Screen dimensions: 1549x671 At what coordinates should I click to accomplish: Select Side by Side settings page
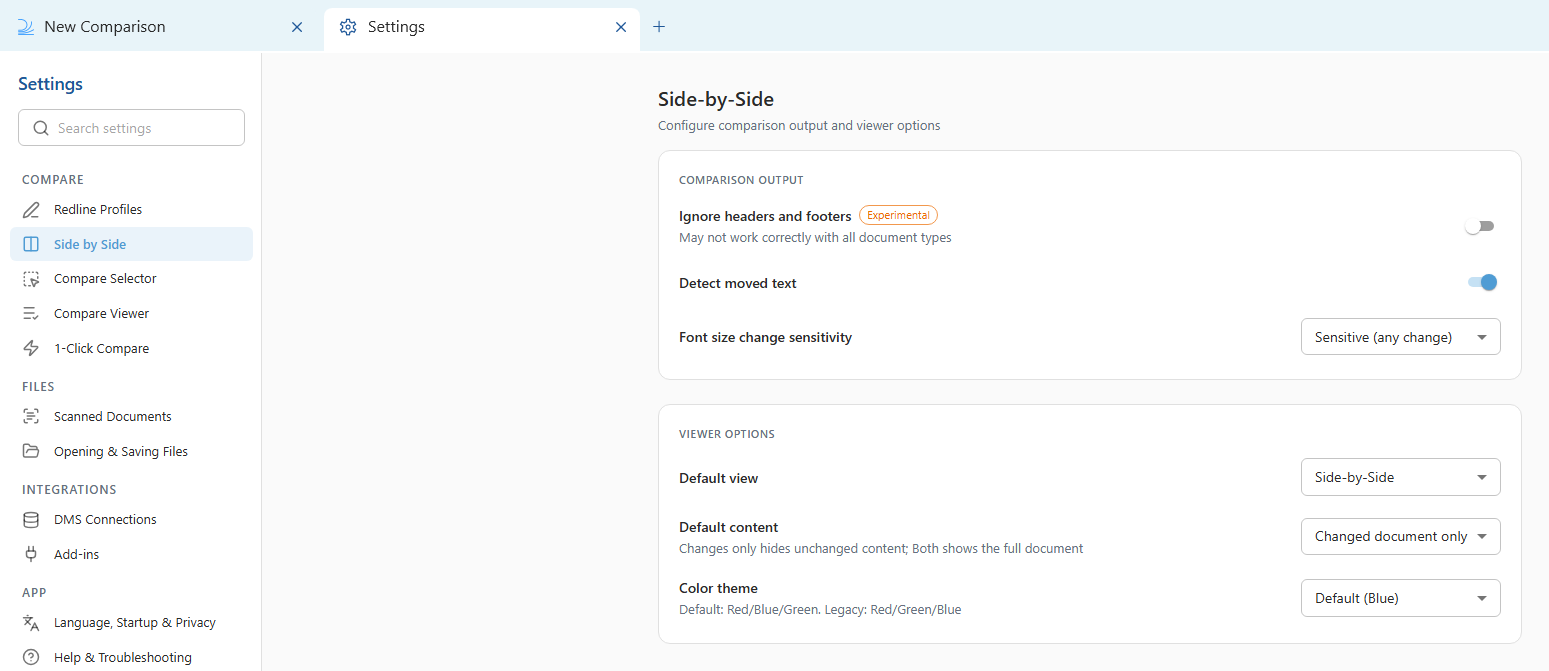click(x=131, y=244)
